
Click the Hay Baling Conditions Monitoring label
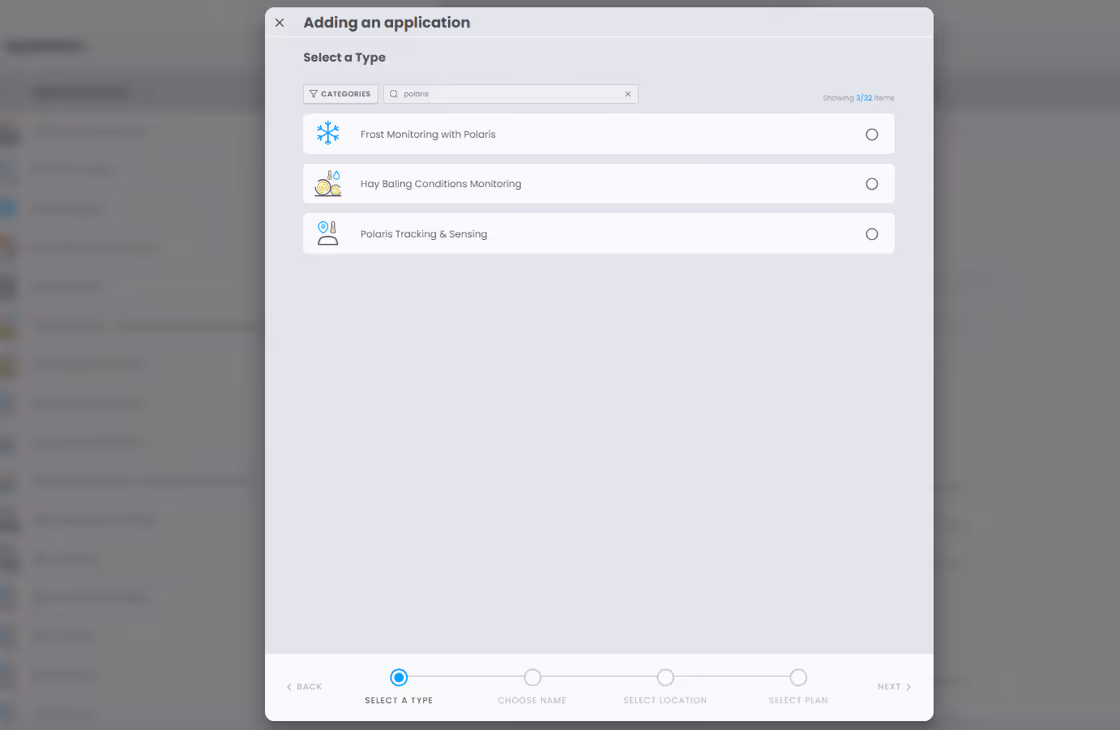(x=441, y=184)
